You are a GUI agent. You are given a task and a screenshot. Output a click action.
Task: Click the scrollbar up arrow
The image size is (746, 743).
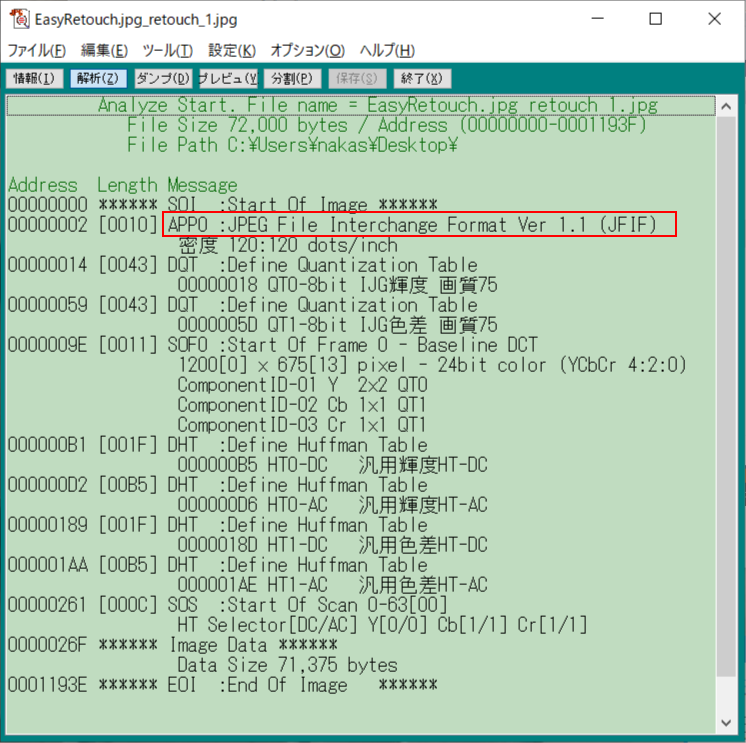726,106
